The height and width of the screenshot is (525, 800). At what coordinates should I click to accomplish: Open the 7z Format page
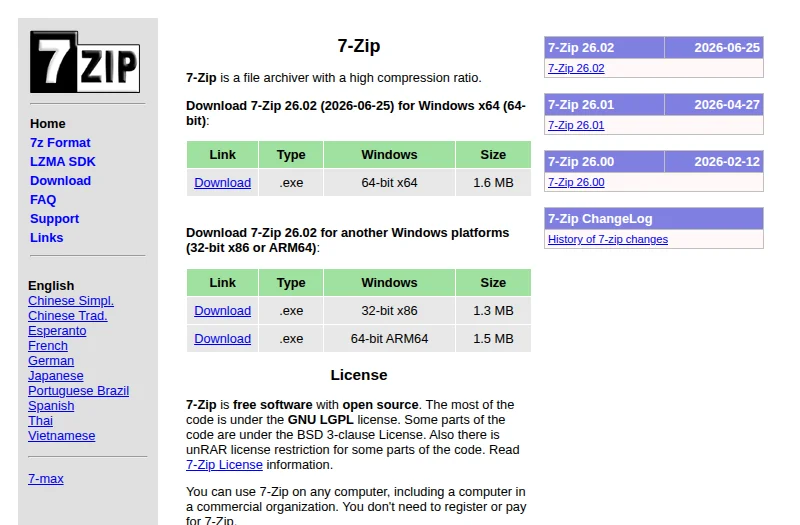60,143
